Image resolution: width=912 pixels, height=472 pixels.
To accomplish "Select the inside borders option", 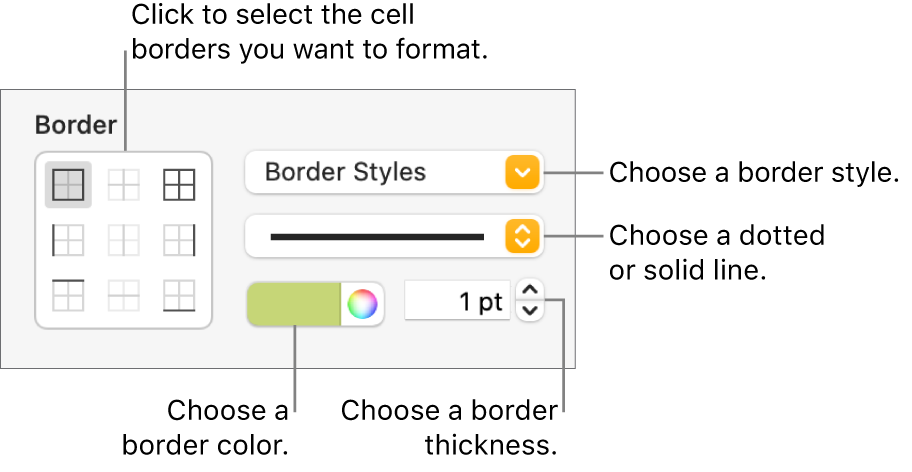I will 124,185.
